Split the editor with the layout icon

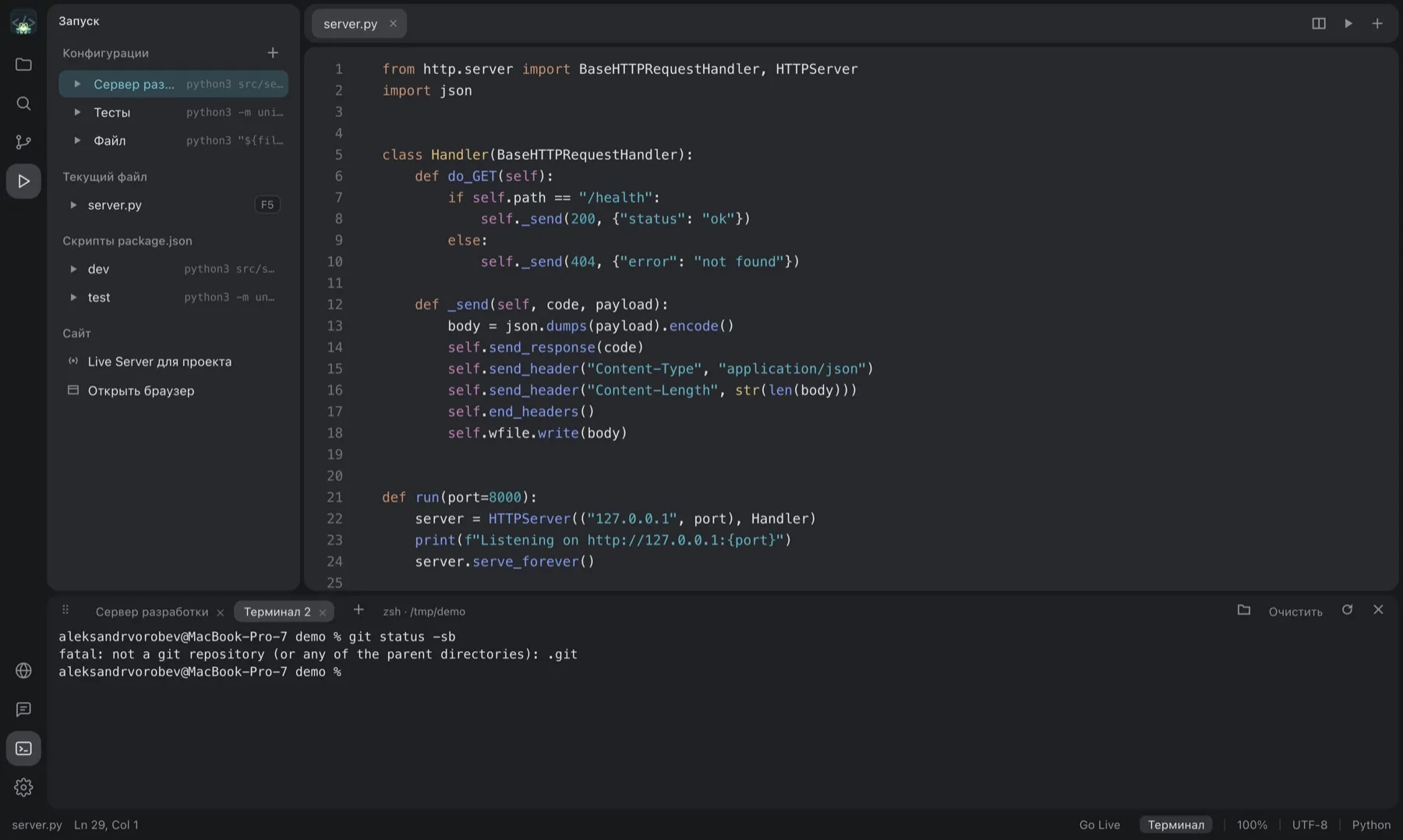click(1319, 23)
